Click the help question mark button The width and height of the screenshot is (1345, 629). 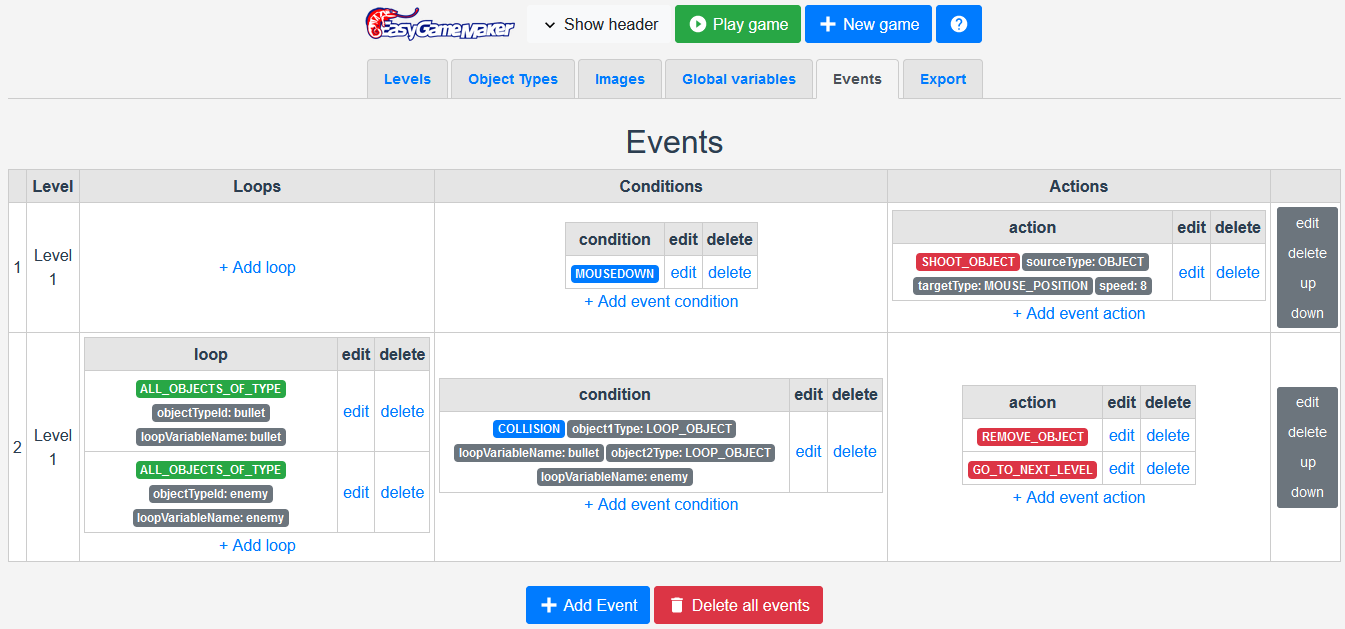coord(958,24)
